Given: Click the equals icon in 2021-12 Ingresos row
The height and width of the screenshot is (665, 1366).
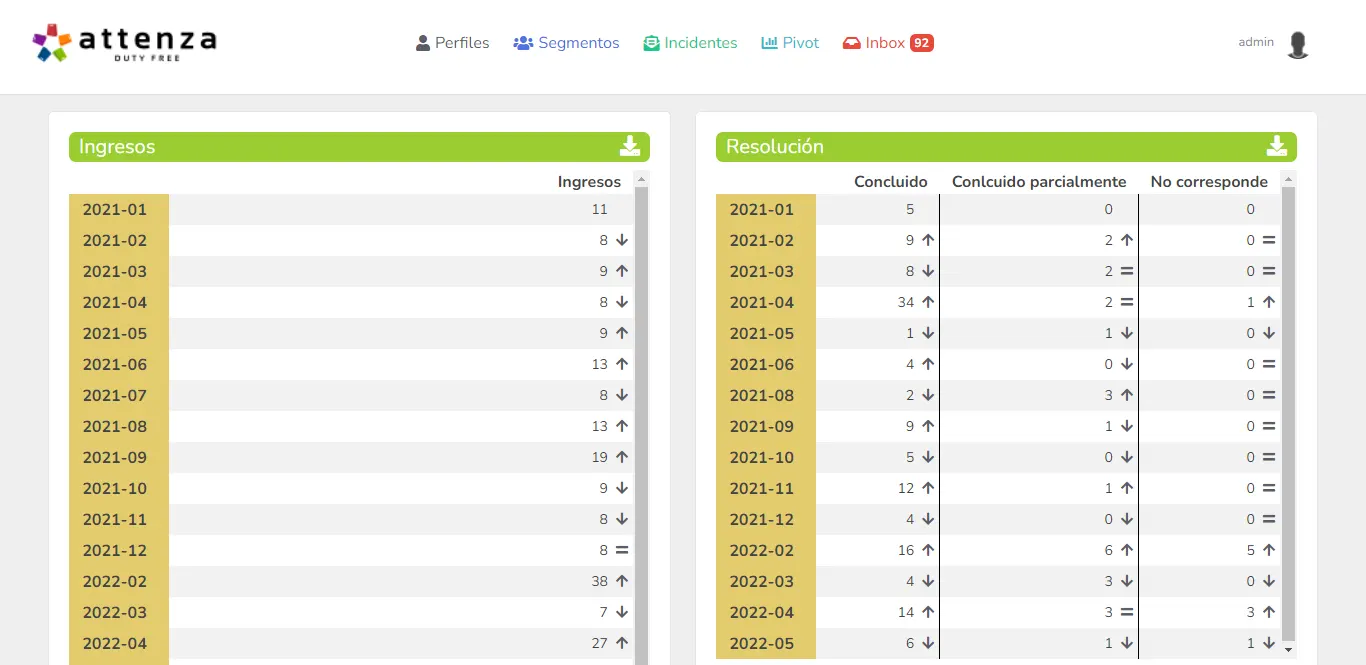Looking at the screenshot, I should tap(622, 550).
